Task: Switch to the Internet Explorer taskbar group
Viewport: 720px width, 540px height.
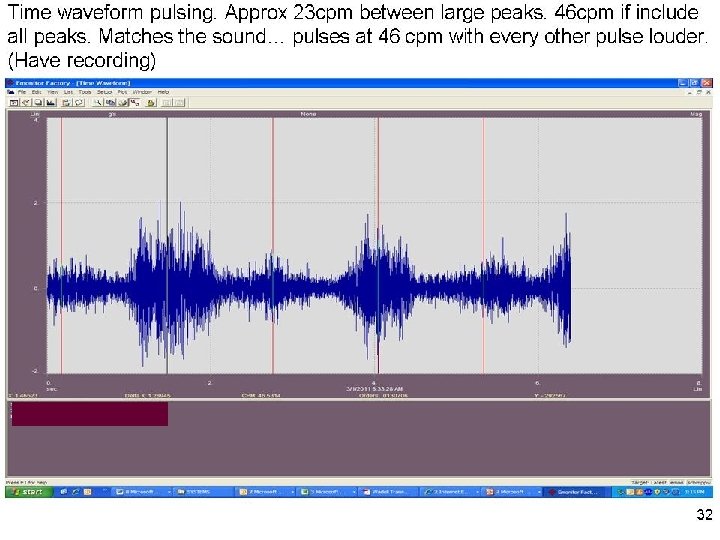Action: pos(450,492)
